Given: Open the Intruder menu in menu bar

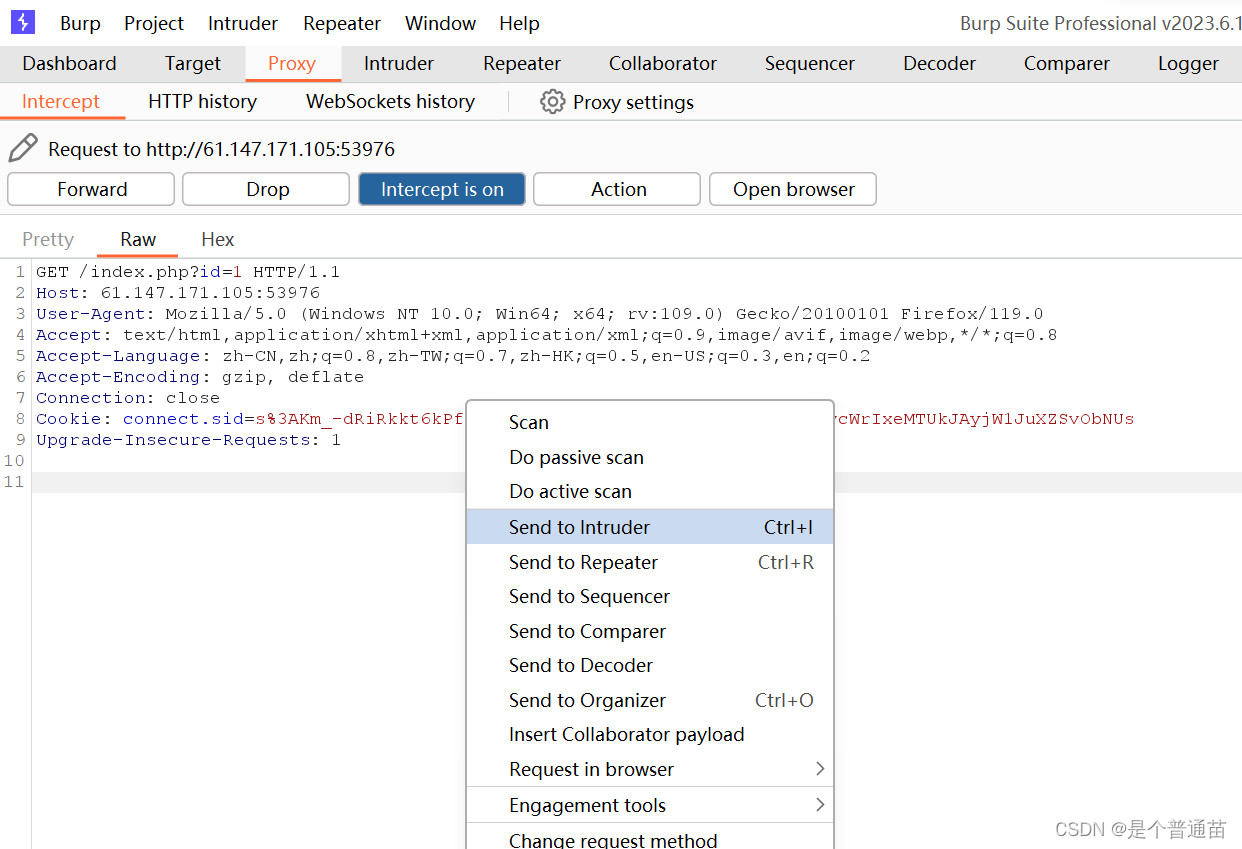Looking at the screenshot, I should pos(243,23).
